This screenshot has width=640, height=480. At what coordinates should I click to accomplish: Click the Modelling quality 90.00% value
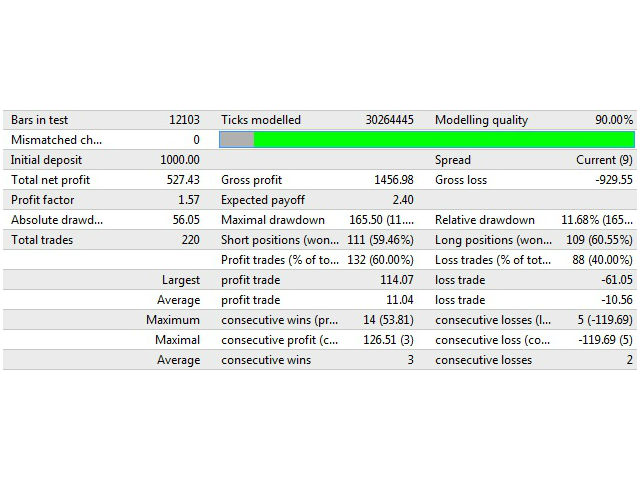click(x=614, y=120)
